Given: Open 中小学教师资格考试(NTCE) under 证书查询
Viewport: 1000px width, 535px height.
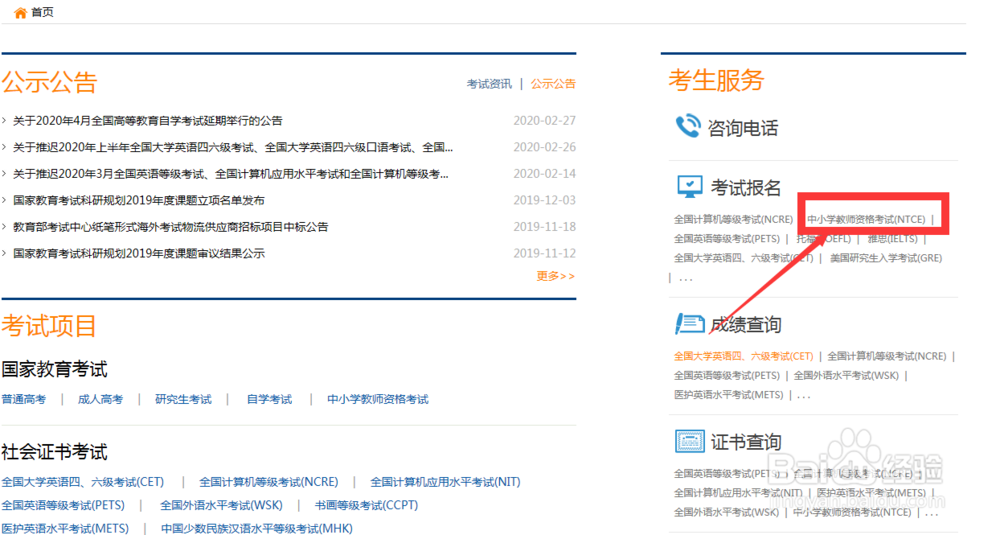Looking at the screenshot, I should 852,511.
